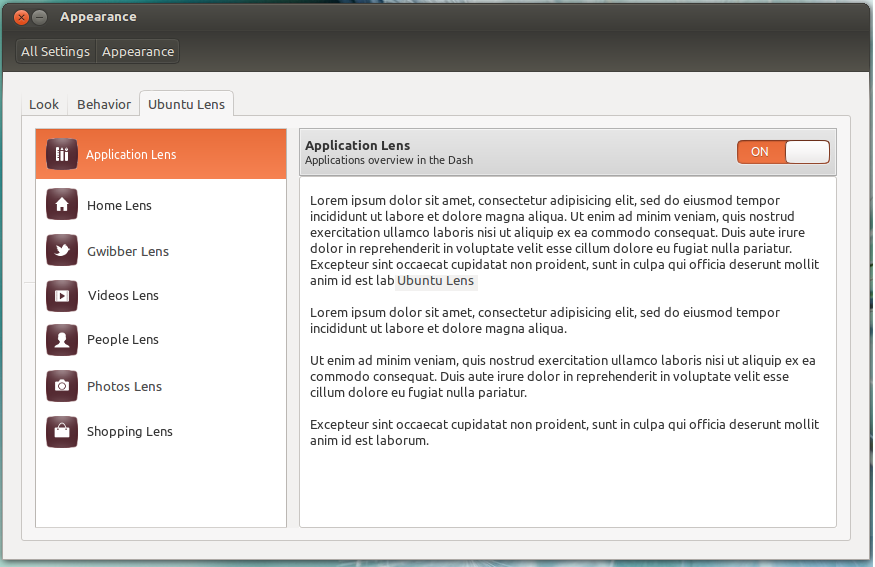Switch to the Behavior tab
The width and height of the screenshot is (875, 567).
coord(104,104)
